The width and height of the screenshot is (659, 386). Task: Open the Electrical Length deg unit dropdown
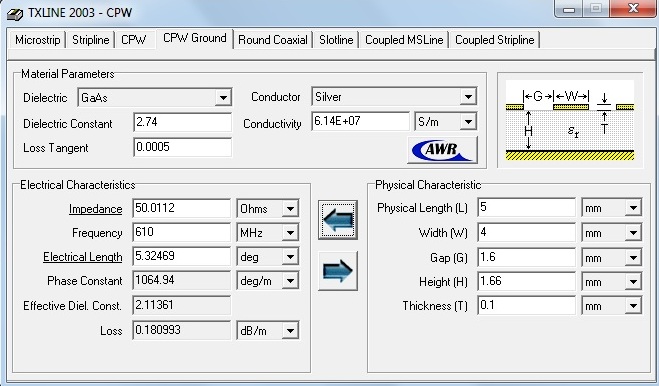click(x=290, y=256)
